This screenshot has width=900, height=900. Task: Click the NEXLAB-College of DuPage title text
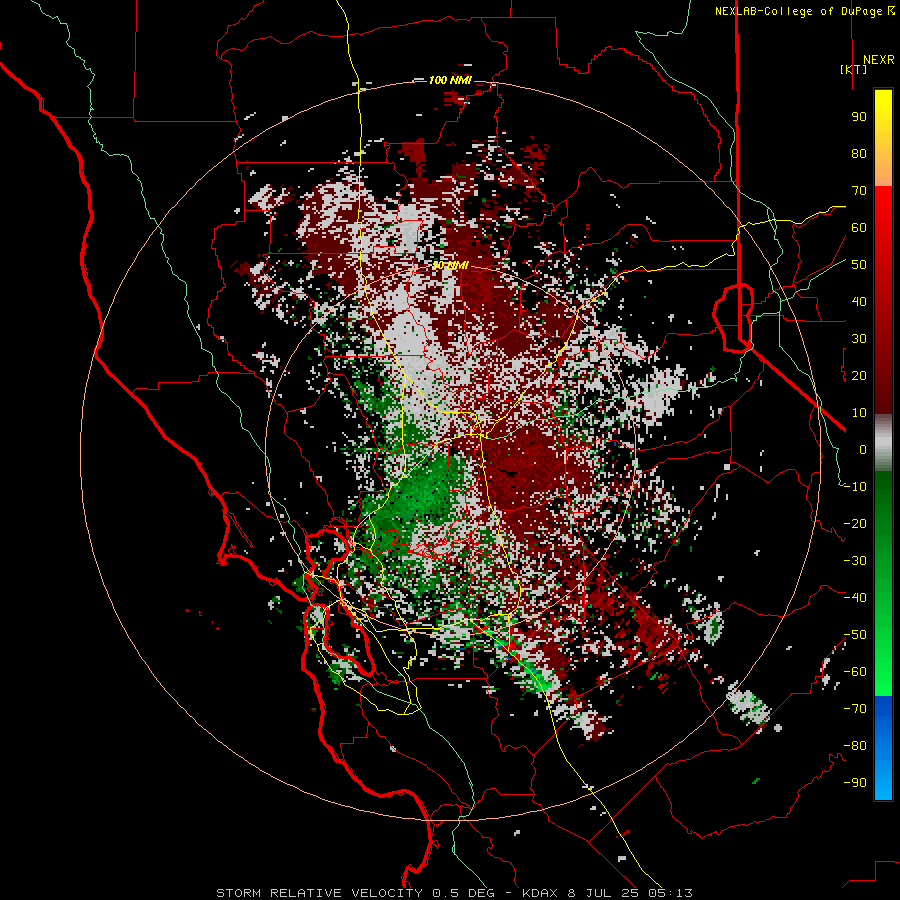pyautogui.click(x=798, y=11)
